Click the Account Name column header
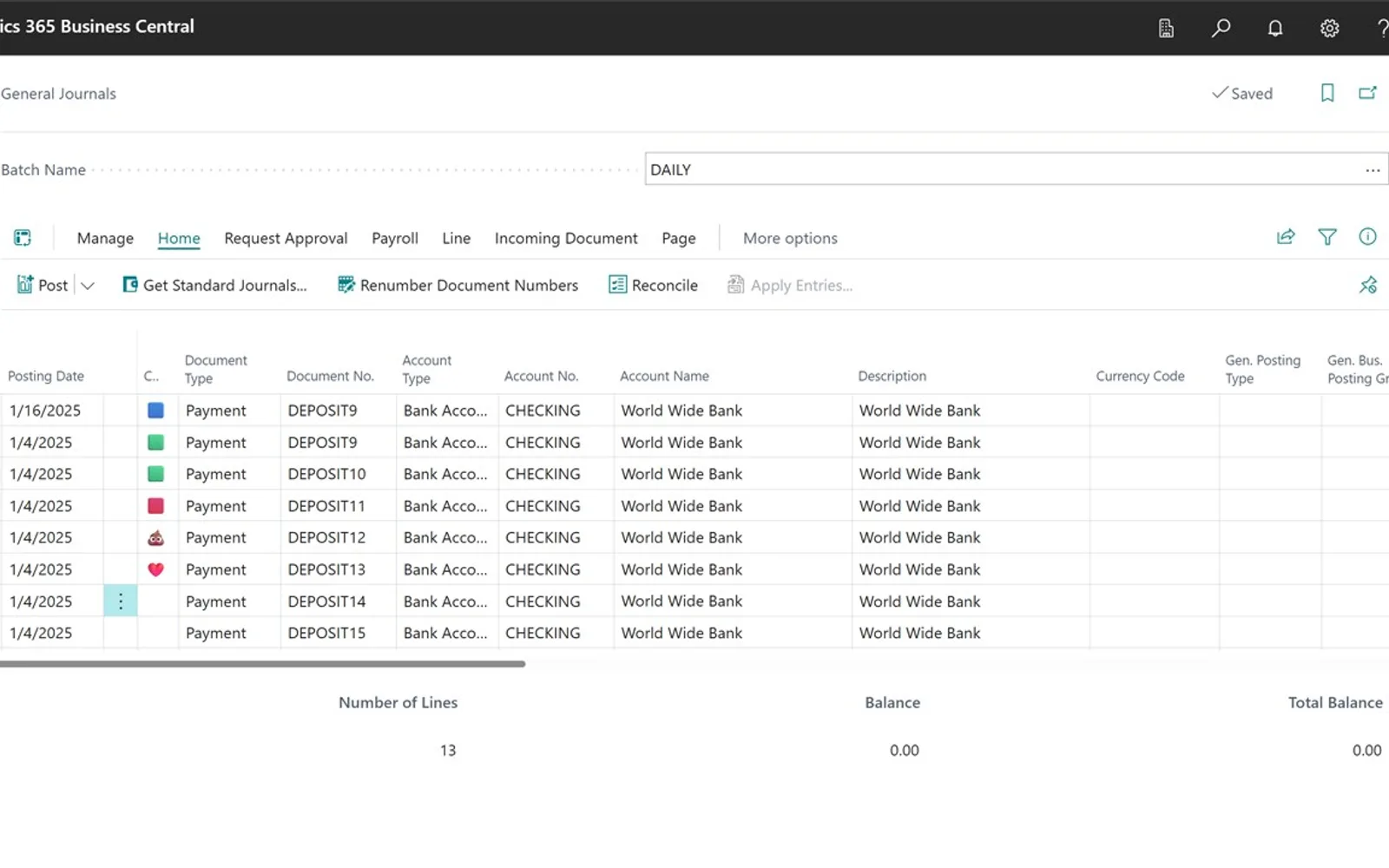The width and height of the screenshot is (1389, 868). coord(664,376)
